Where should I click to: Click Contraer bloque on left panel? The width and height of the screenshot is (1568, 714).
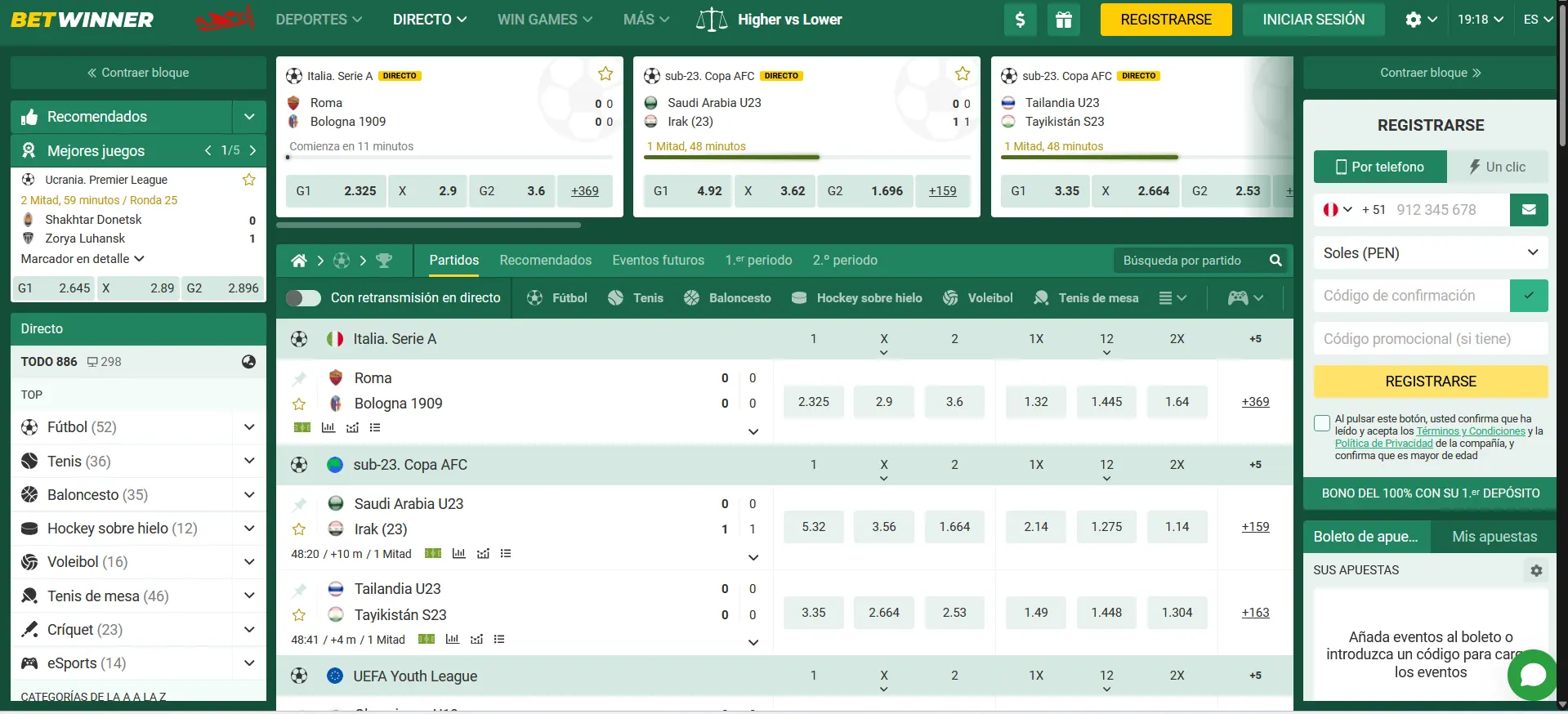click(138, 73)
